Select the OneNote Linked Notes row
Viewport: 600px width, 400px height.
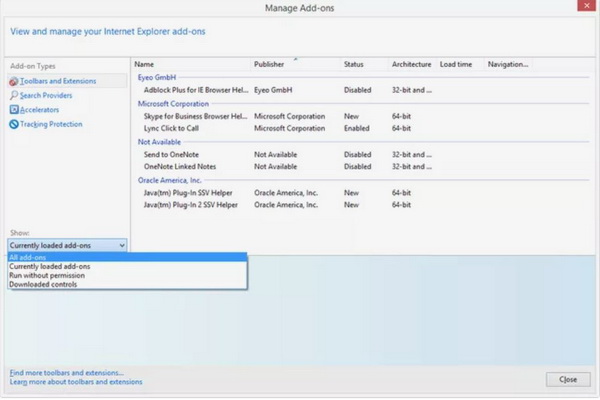[x=362, y=167]
